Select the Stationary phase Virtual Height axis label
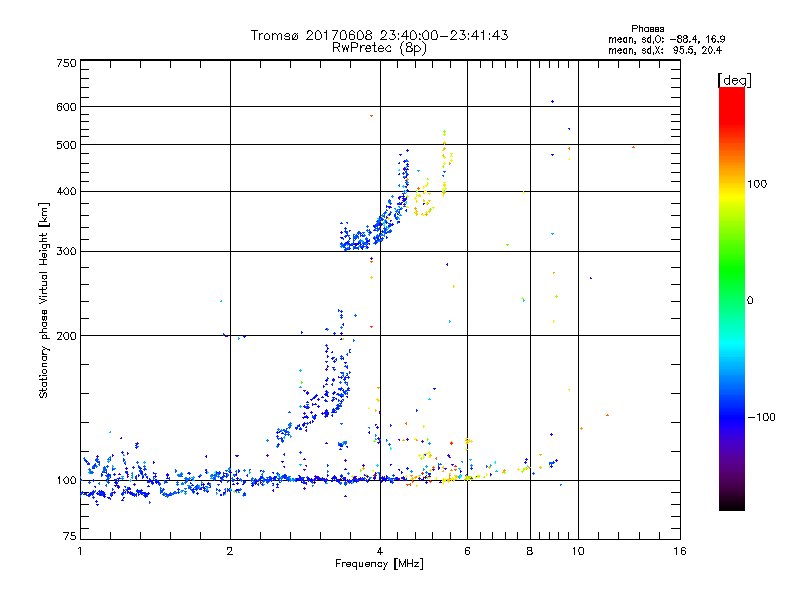 pyautogui.click(x=44, y=300)
